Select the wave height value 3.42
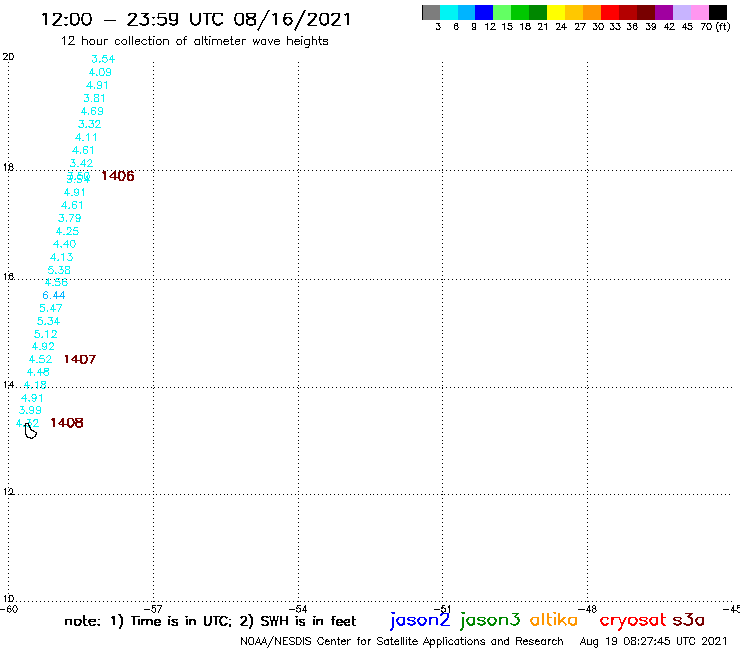This screenshot has width=740, height=650. click(81, 163)
